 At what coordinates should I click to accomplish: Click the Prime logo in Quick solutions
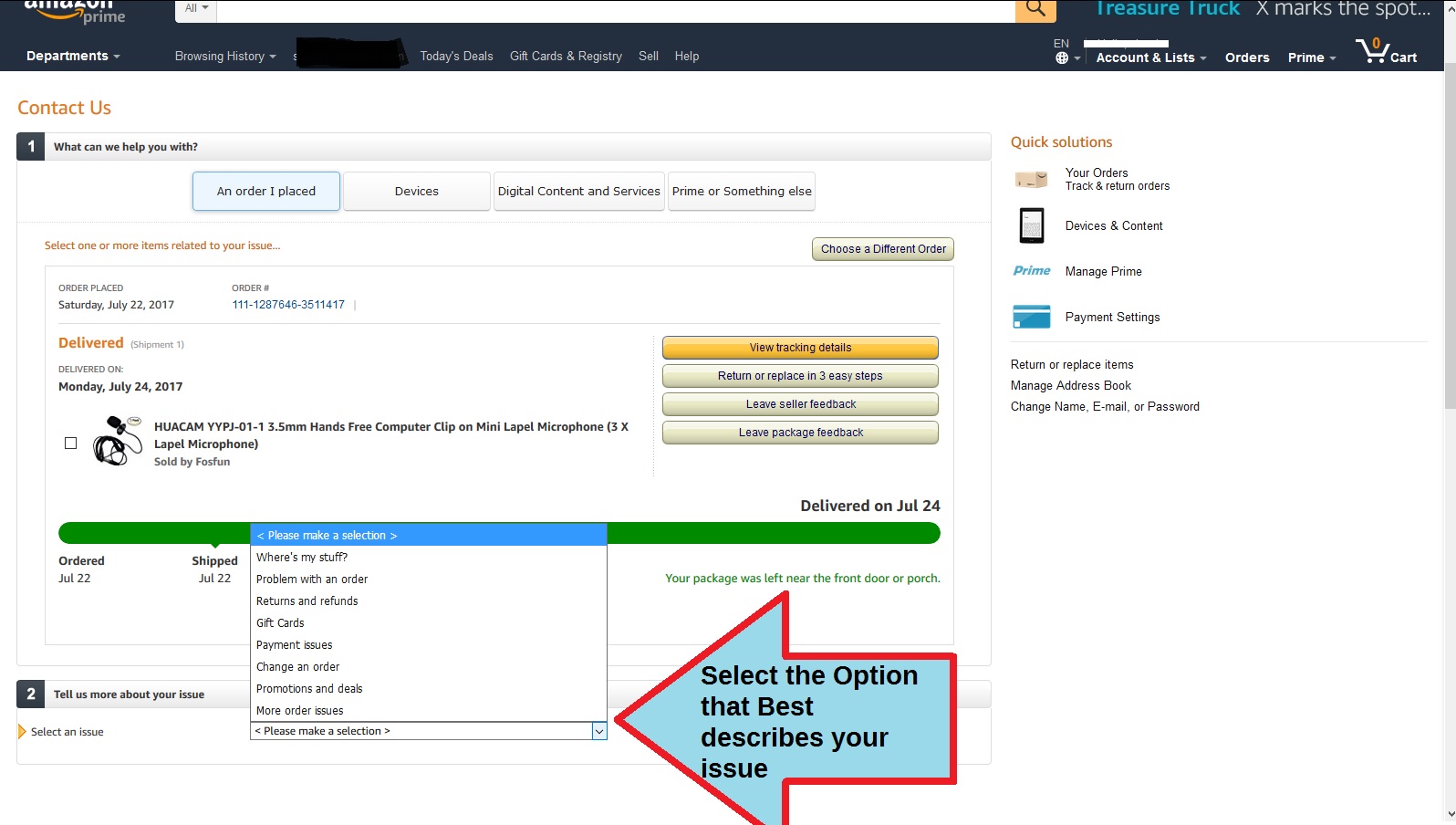(1032, 271)
